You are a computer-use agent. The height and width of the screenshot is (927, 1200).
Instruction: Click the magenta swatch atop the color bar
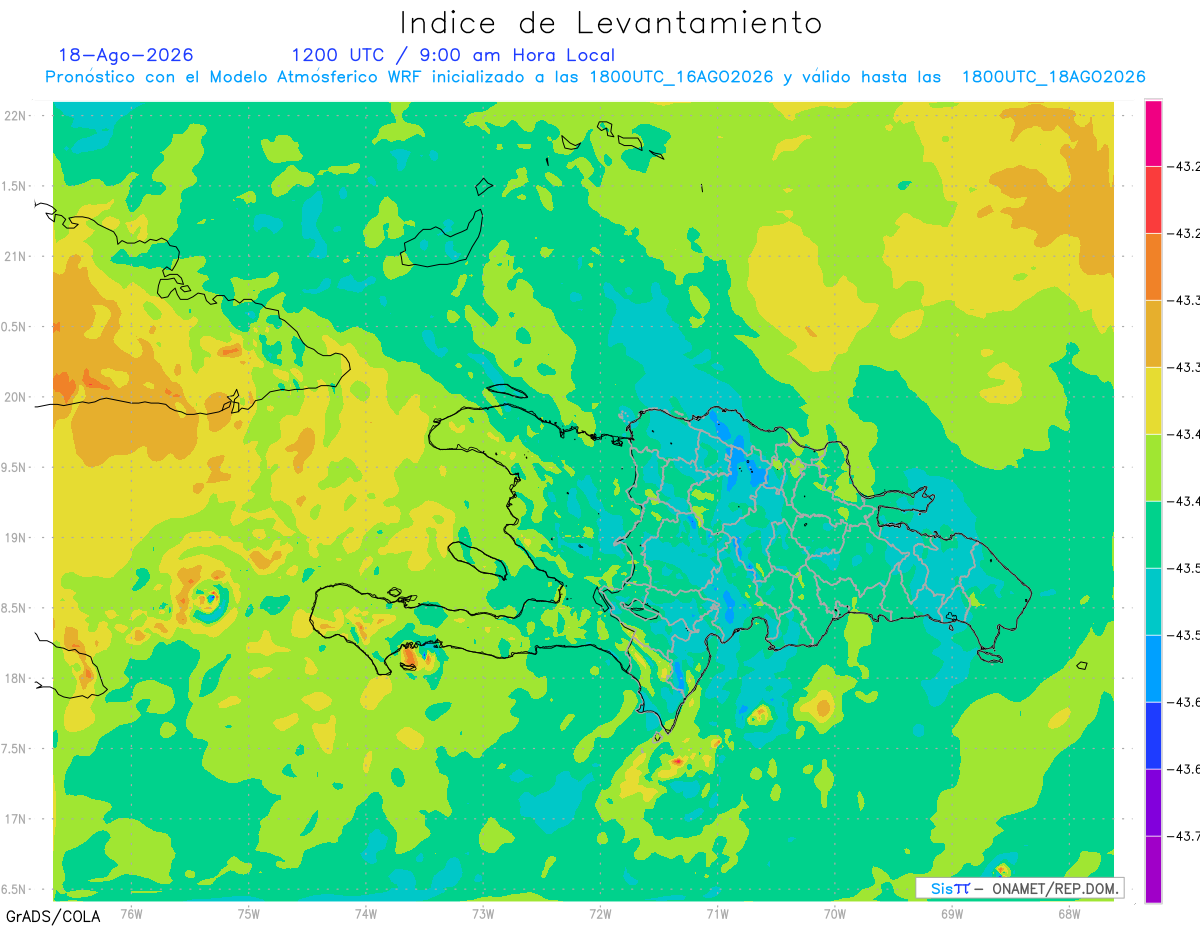(x=1153, y=133)
